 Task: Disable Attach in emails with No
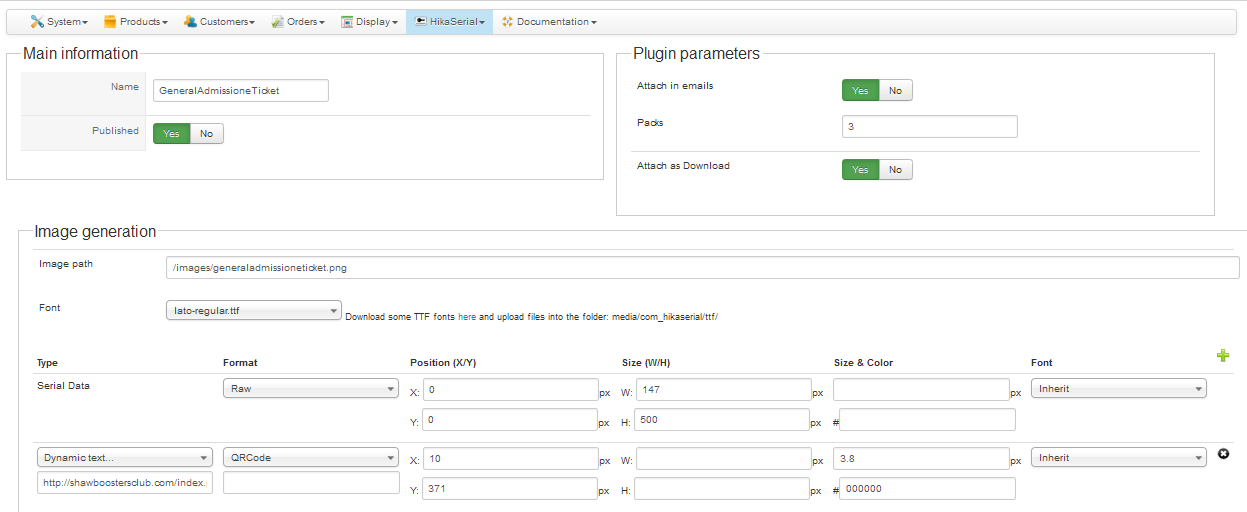point(895,91)
